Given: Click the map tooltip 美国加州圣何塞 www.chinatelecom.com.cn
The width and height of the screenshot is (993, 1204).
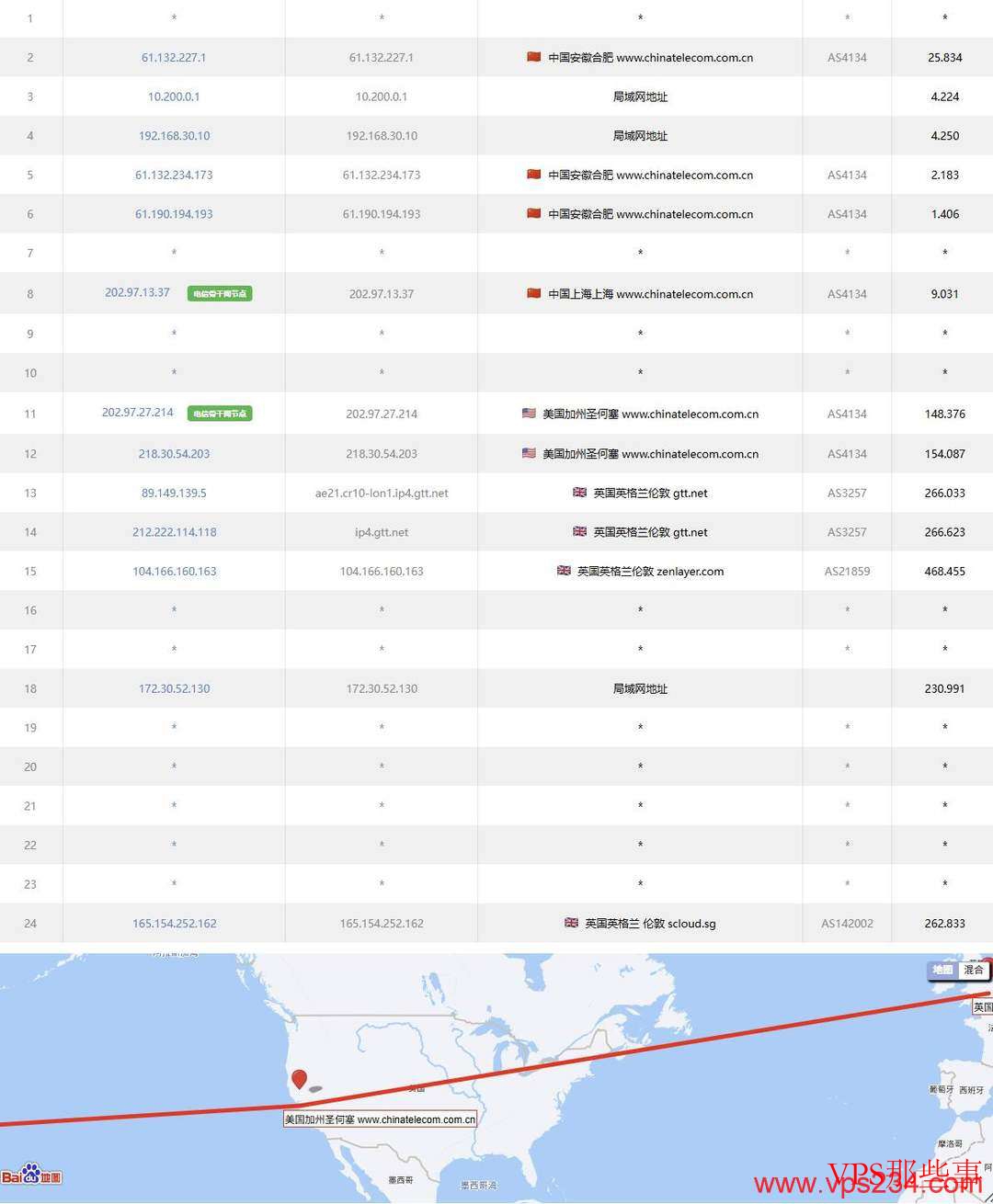Looking at the screenshot, I should tap(380, 1119).
